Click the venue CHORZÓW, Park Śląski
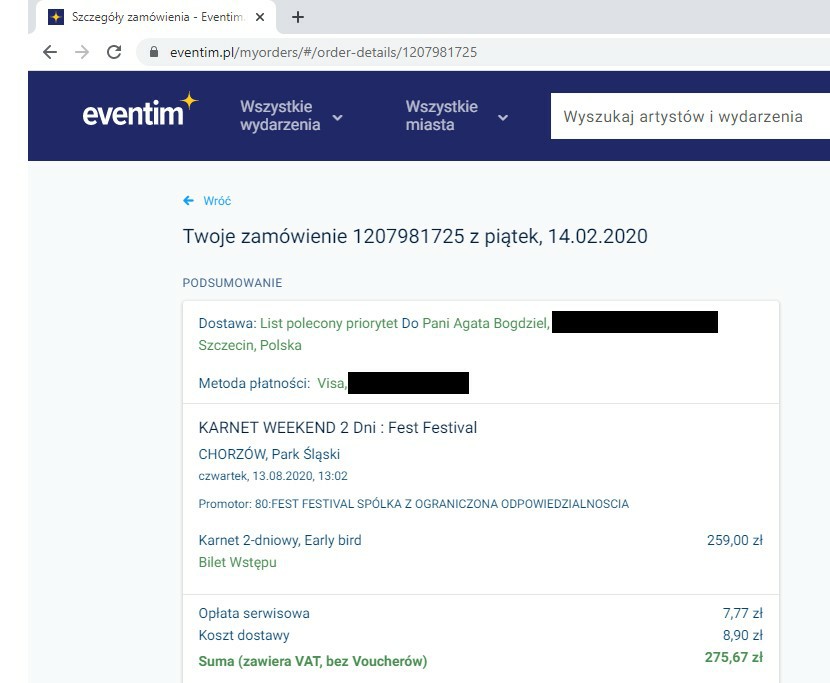 pyautogui.click(x=269, y=454)
